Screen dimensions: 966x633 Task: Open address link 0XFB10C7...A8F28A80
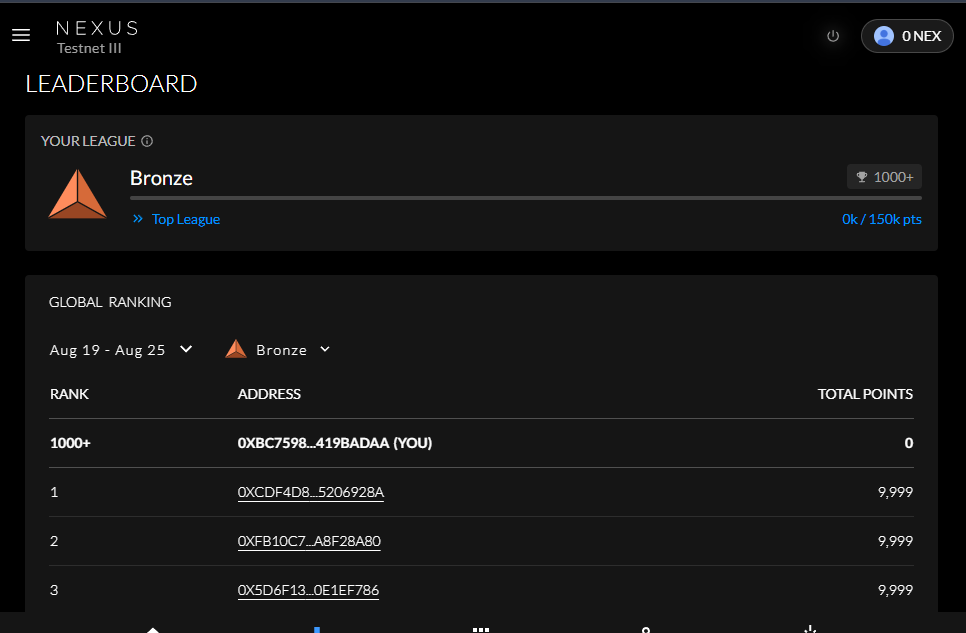309,541
